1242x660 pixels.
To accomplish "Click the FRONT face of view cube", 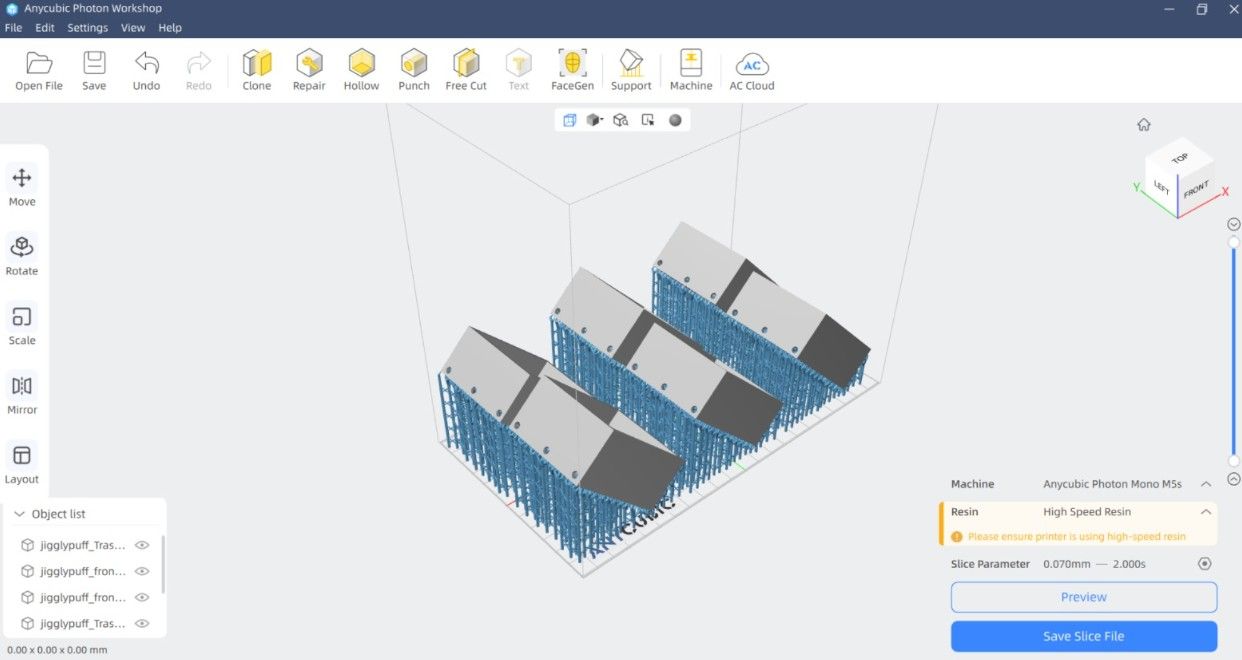I will 1196,188.
